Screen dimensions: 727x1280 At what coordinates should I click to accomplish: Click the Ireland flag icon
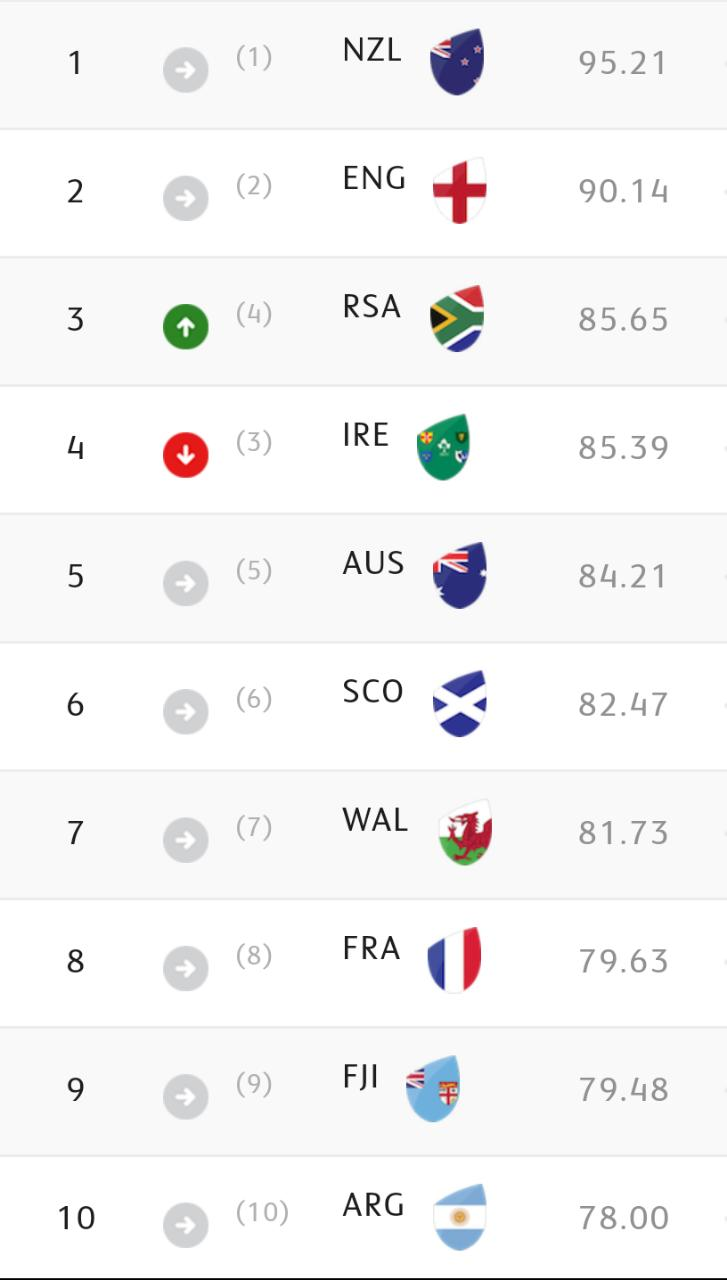click(443, 447)
